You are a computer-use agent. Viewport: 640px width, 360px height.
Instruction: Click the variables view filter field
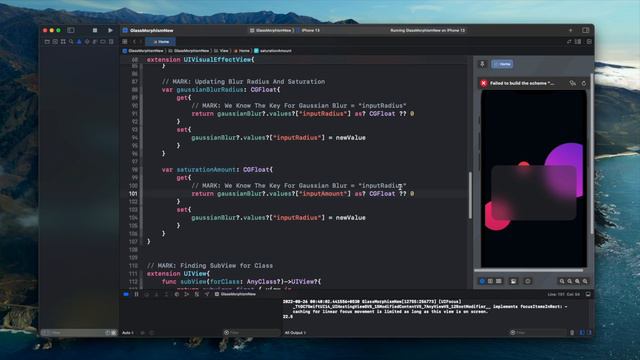(252, 333)
